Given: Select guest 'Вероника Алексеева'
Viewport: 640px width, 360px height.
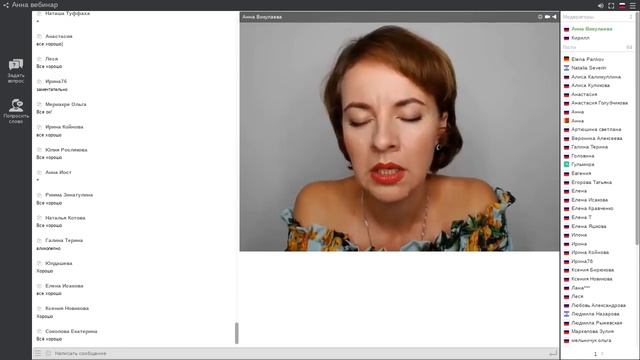Looking at the screenshot, I should click(x=597, y=138).
